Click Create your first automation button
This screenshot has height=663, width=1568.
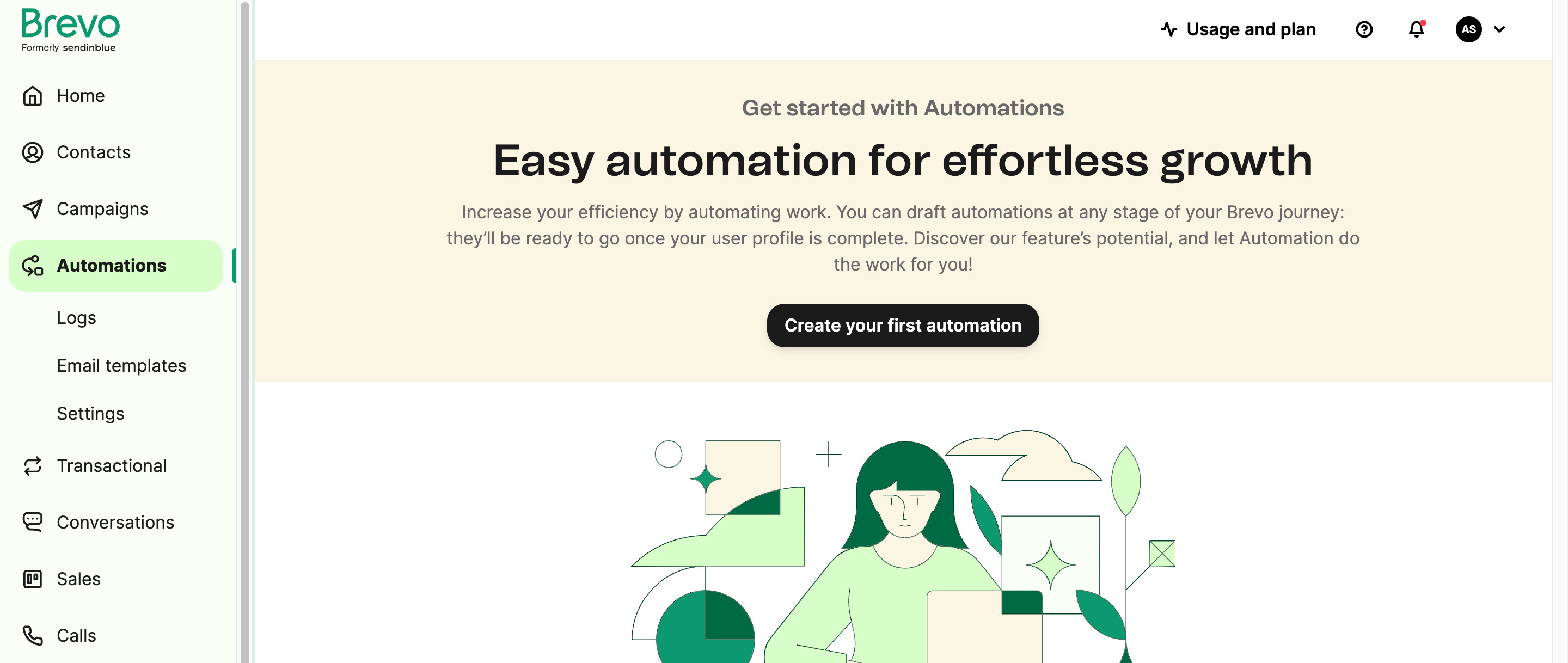pos(903,325)
